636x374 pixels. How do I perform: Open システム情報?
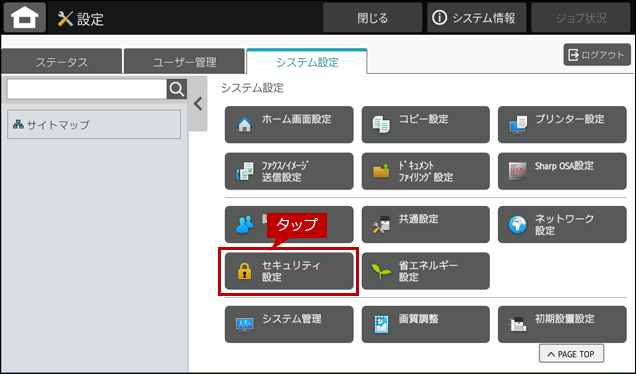[477, 18]
